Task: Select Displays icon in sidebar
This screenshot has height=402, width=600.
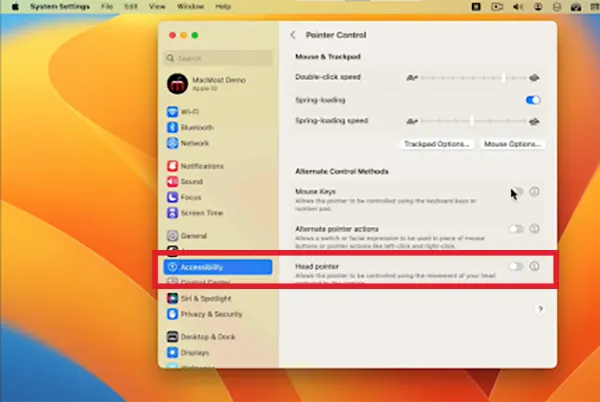Action: coord(172,352)
